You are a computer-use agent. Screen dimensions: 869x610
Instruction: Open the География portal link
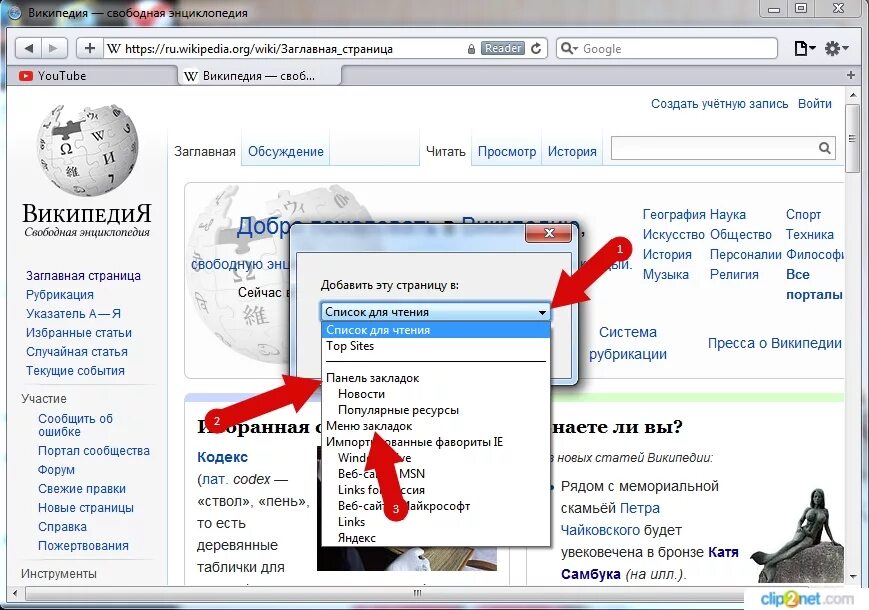[674, 214]
